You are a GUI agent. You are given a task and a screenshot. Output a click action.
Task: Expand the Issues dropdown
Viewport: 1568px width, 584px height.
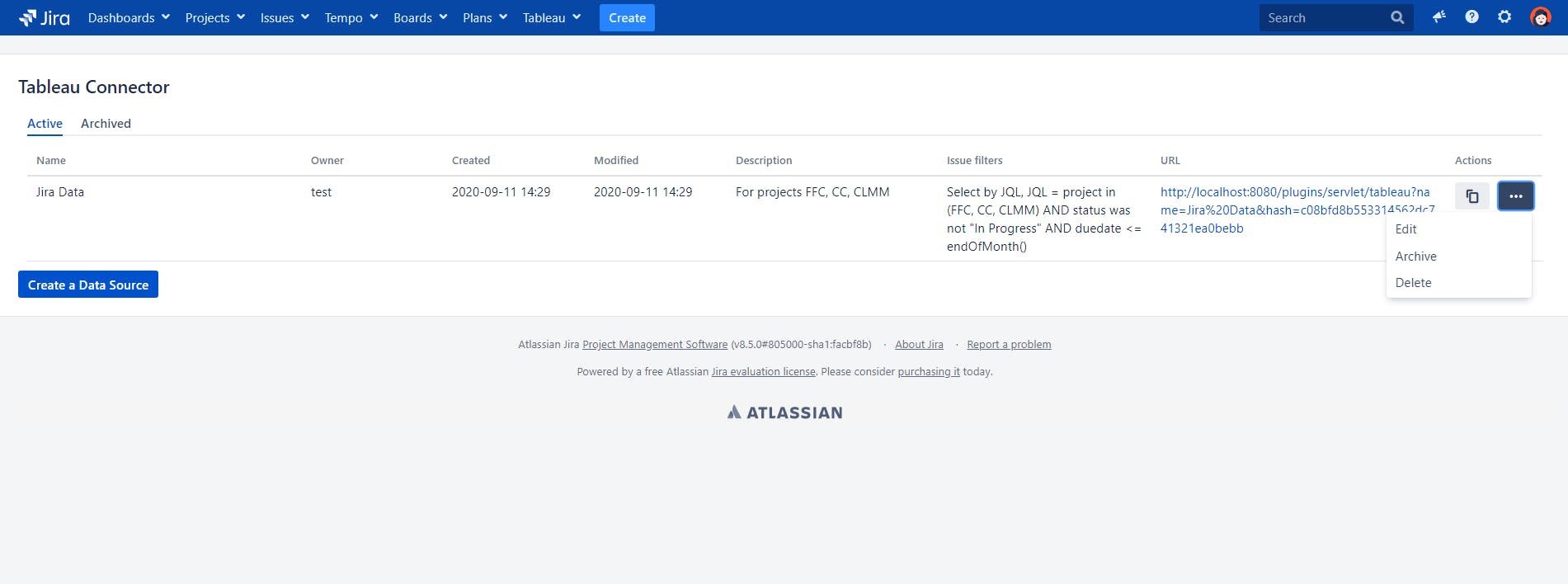[285, 17]
